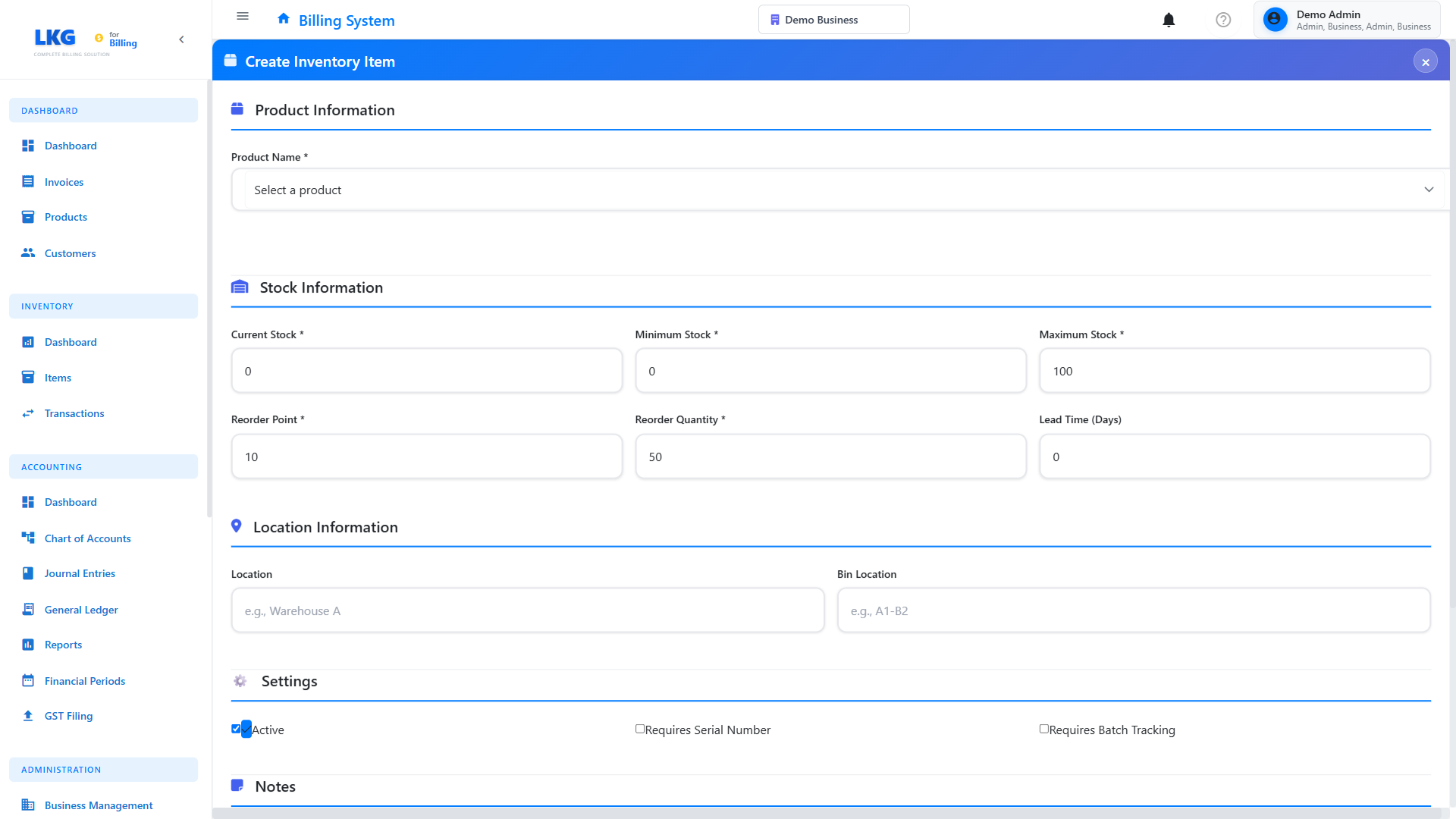Click the Transactions arrows icon
Screen dimensions: 1456x819
pyautogui.click(x=28, y=413)
